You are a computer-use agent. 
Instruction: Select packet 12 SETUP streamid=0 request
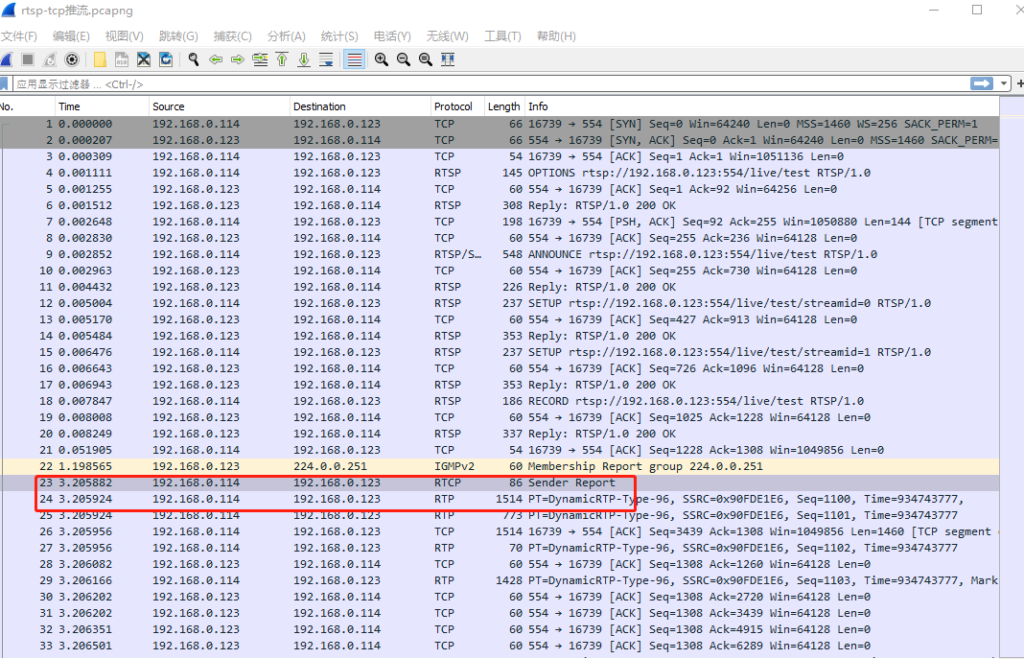(x=500, y=304)
